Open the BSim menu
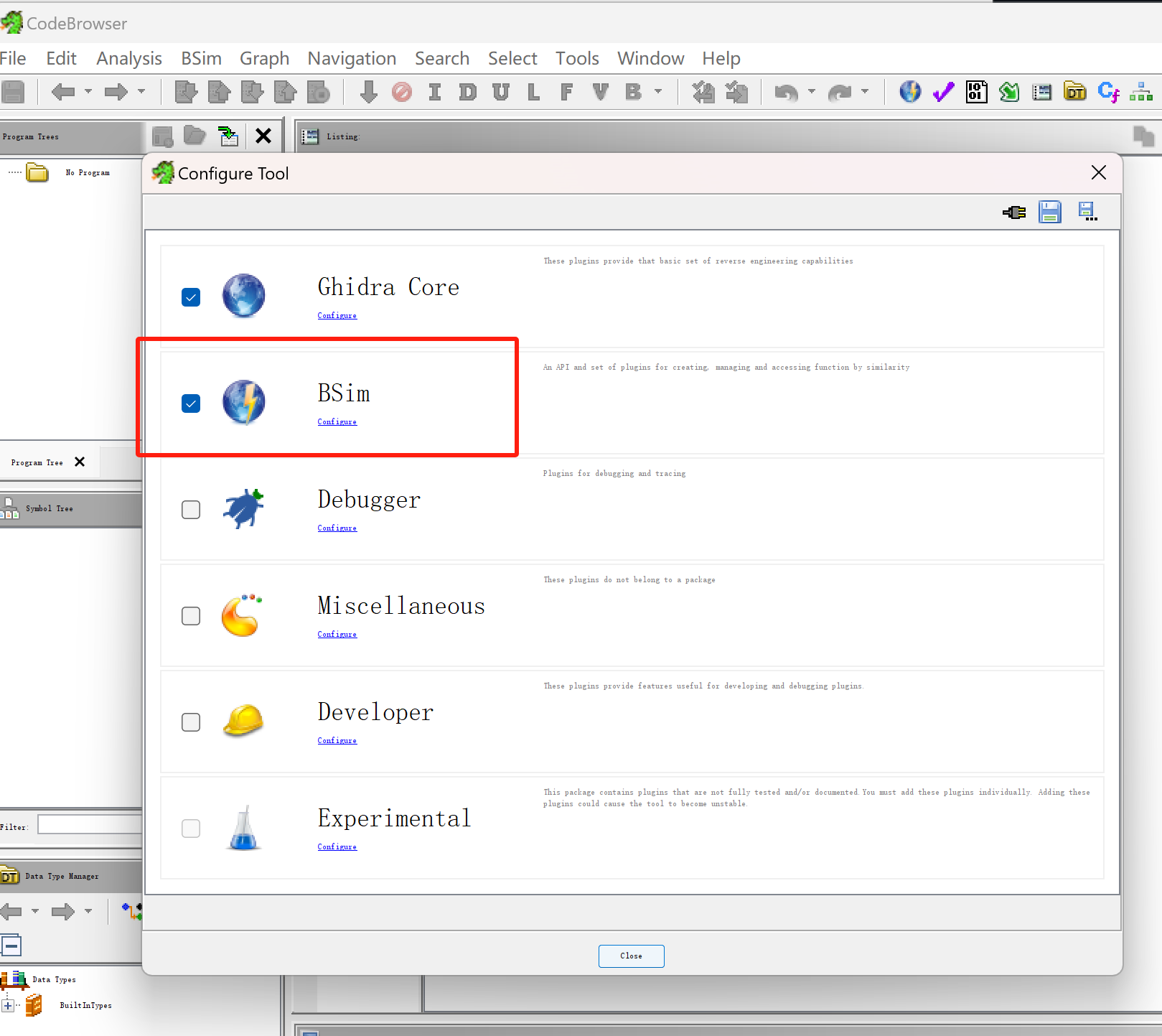This screenshot has width=1162, height=1036. click(201, 58)
